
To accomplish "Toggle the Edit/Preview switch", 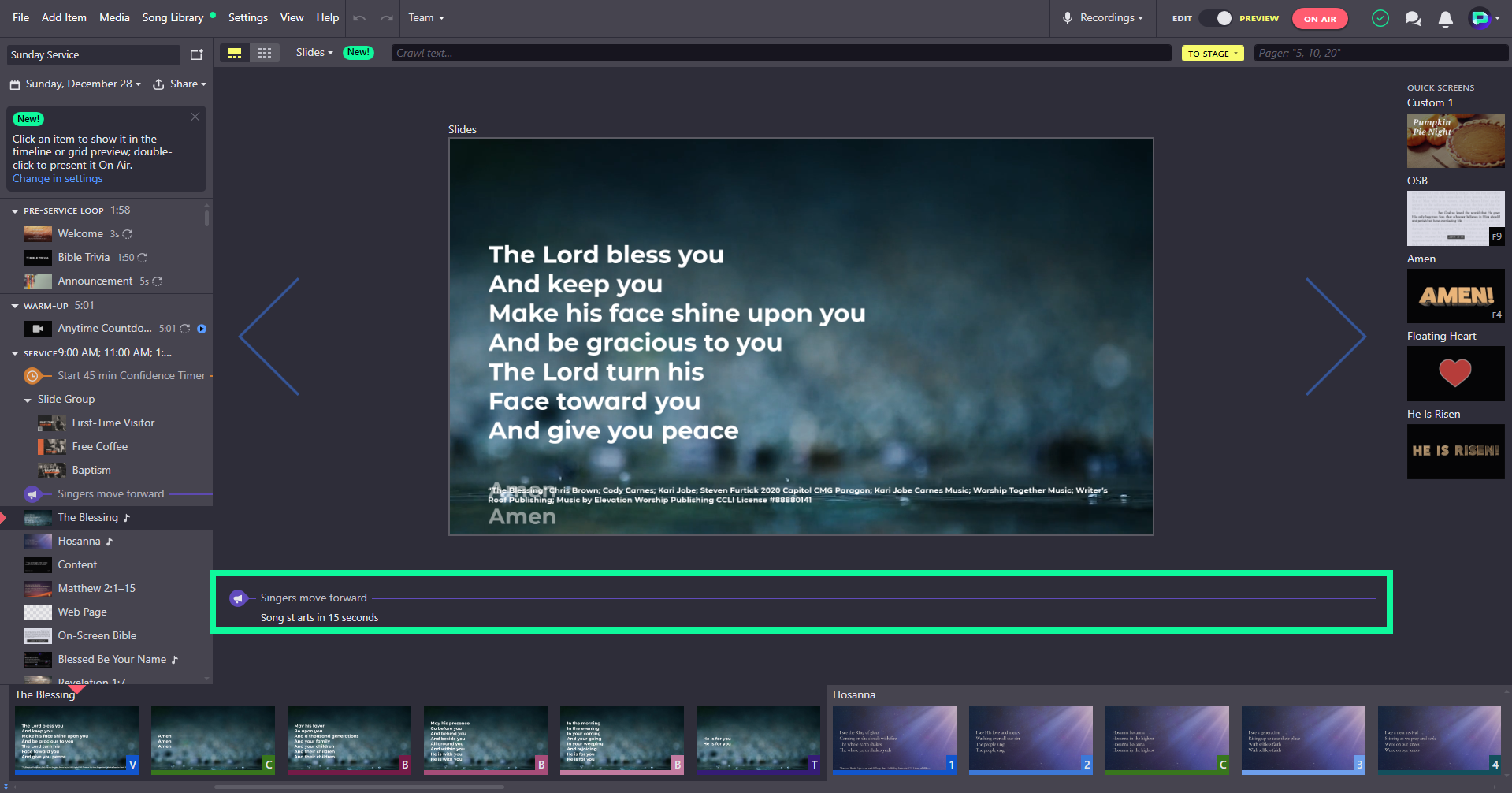I will pos(1216,18).
